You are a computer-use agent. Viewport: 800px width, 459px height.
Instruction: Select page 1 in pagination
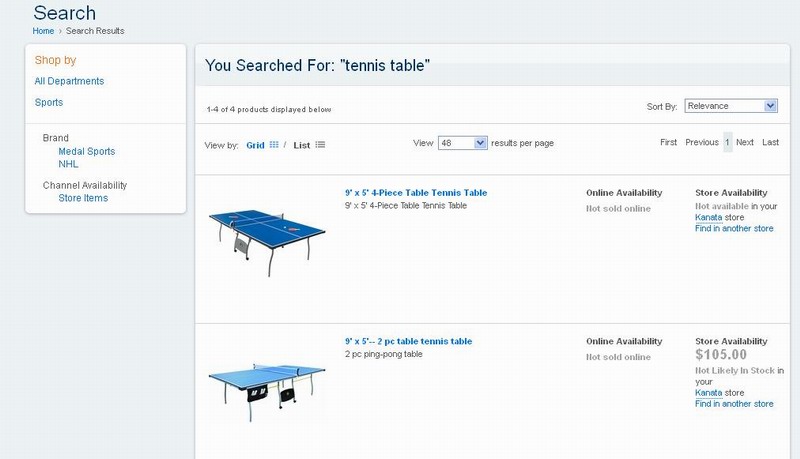(x=727, y=143)
